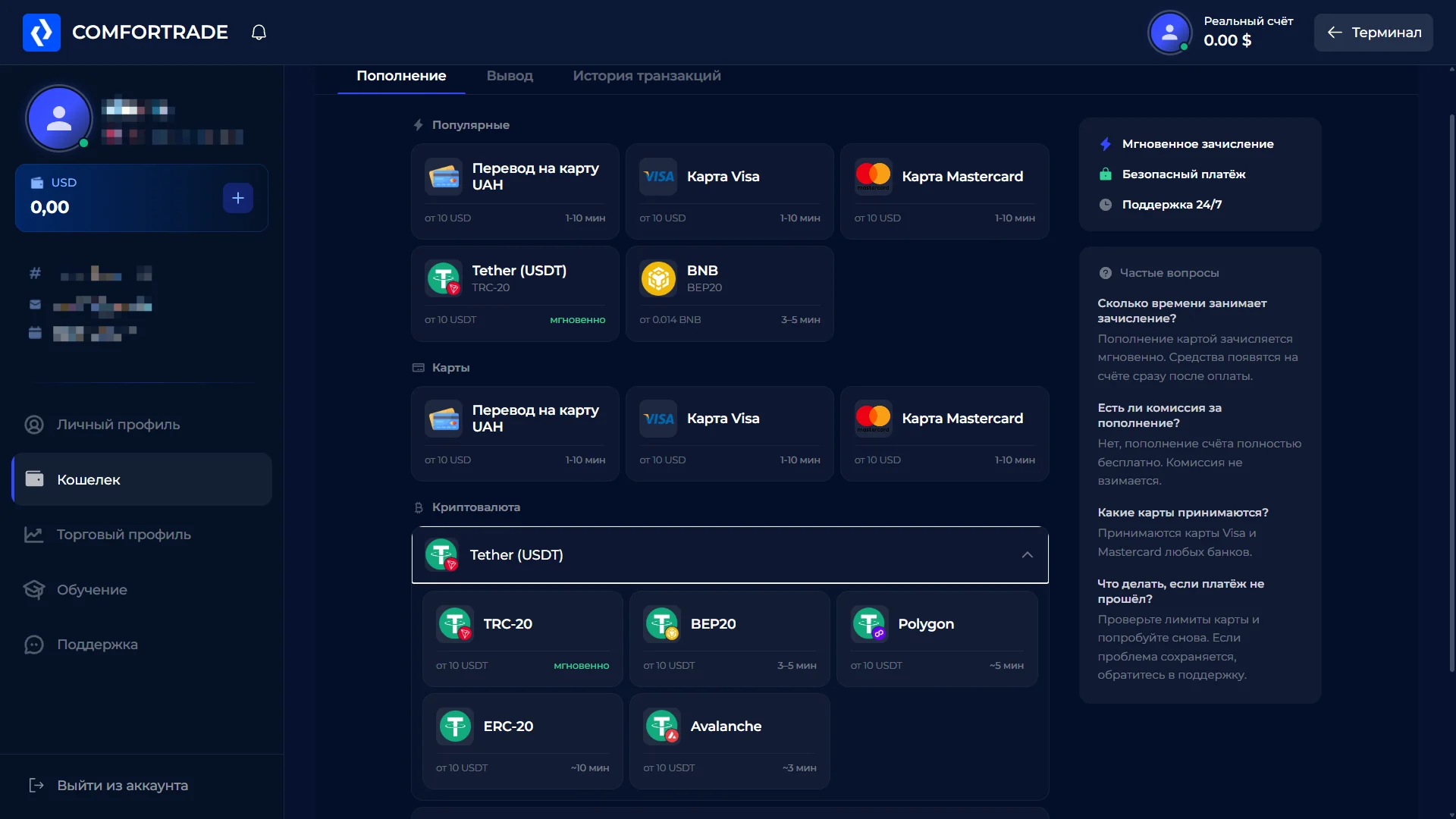
Task: Add funds with USD plus button
Action: coord(237,198)
